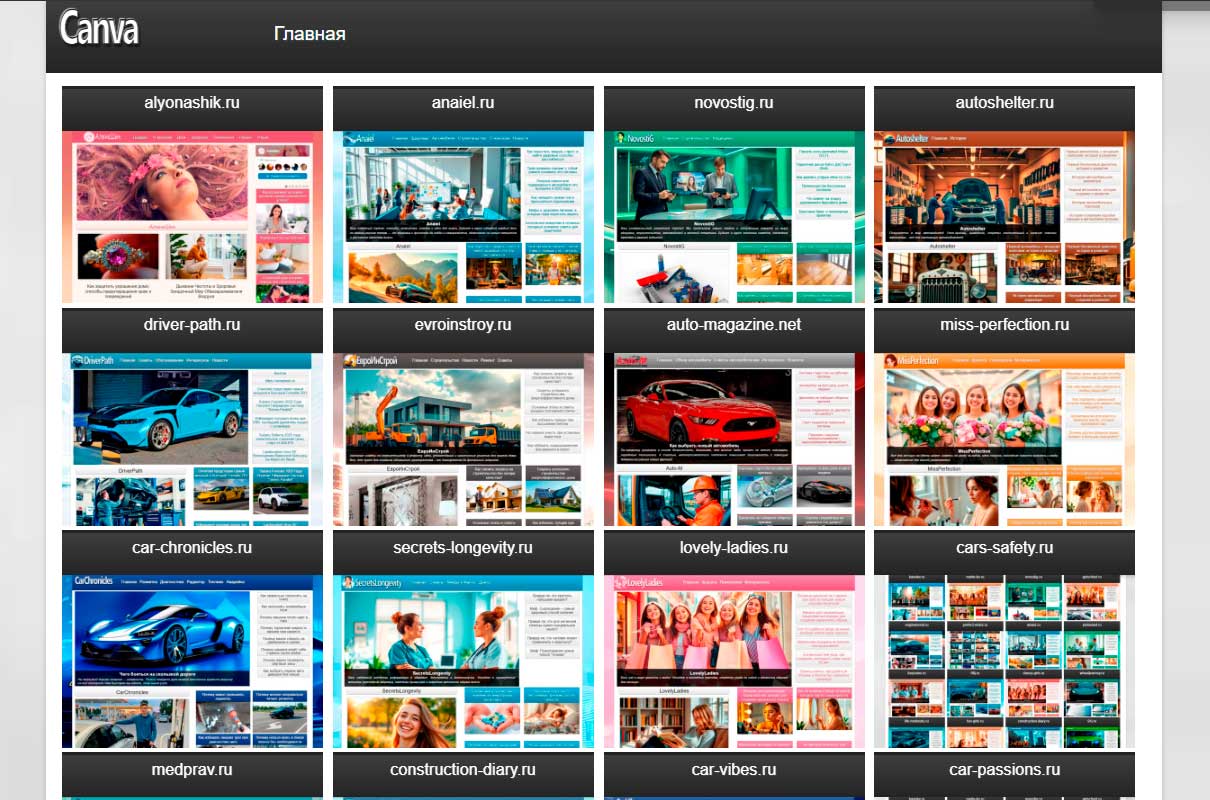The image size is (1210, 800).
Task: Open the car-passions.ru site link
Action: pyautogui.click(x=1004, y=770)
